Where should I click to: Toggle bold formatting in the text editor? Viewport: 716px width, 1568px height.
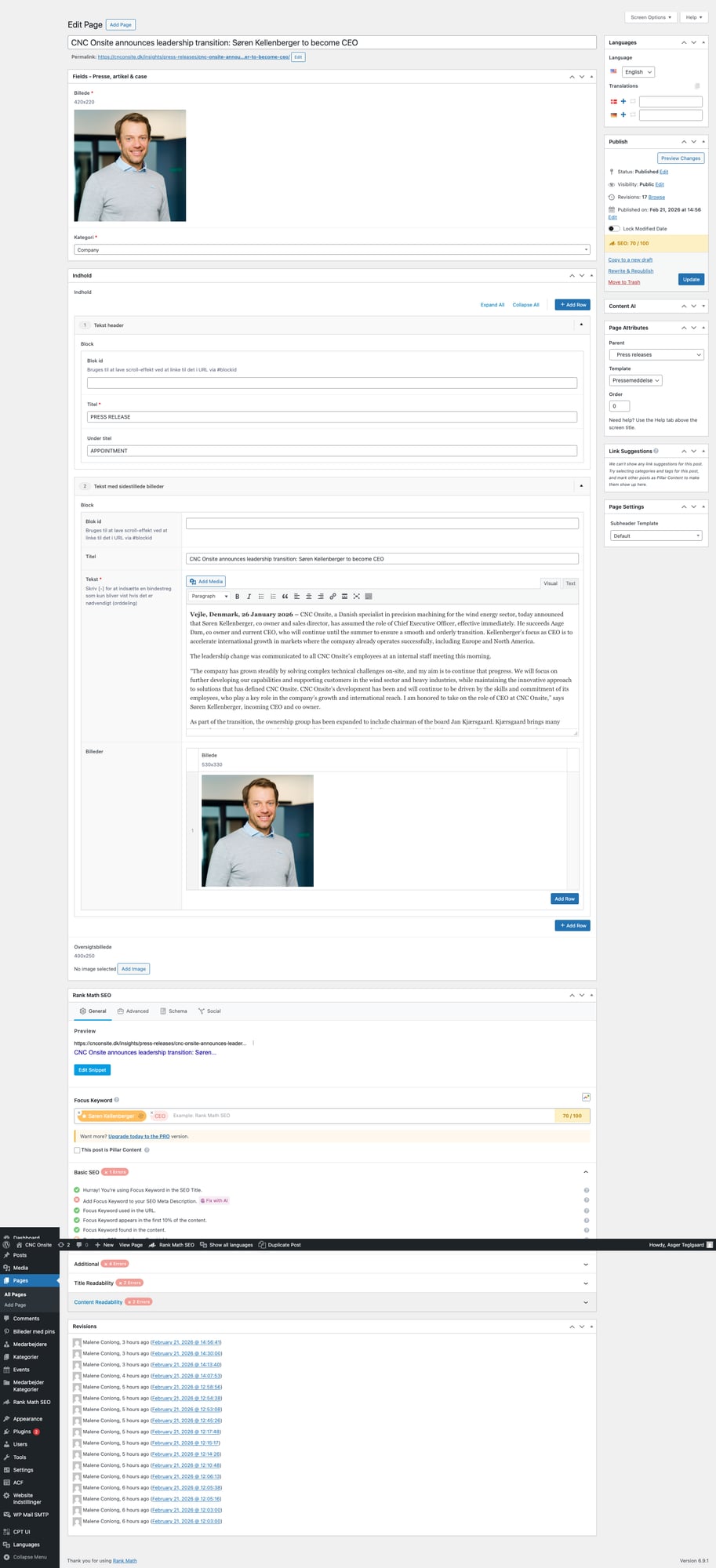tap(237, 597)
